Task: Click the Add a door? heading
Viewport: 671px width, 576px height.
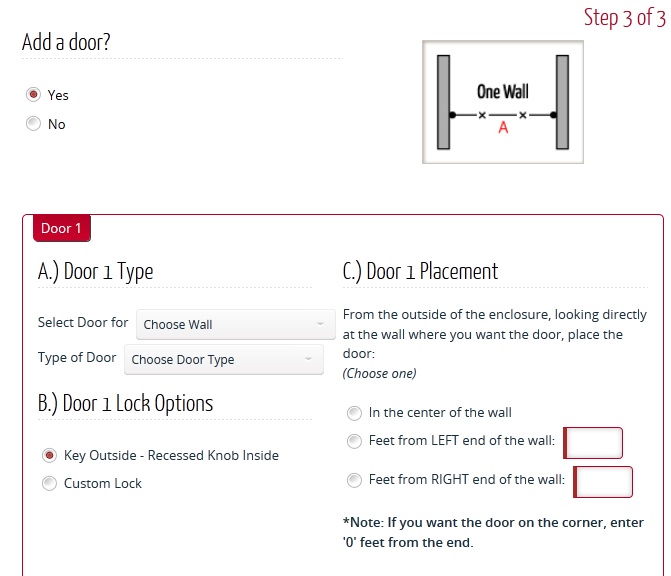Action: pos(66,42)
